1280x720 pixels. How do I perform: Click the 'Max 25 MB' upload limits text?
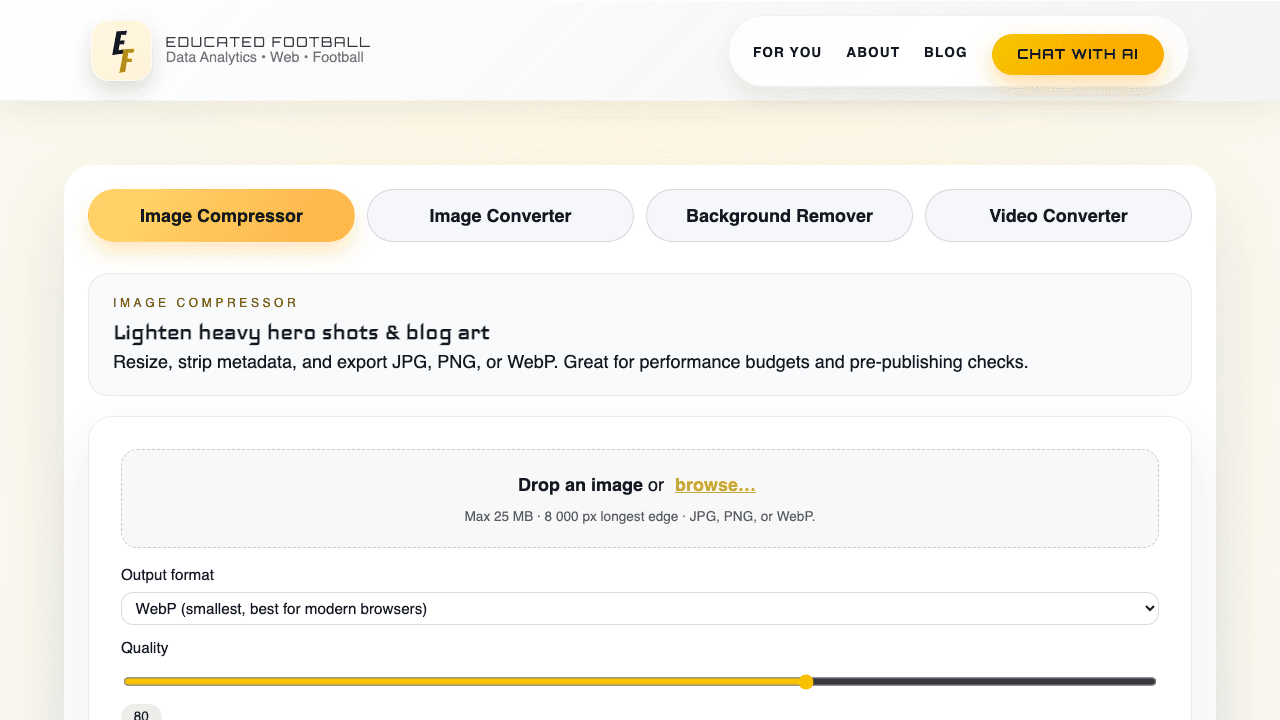(x=640, y=517)
